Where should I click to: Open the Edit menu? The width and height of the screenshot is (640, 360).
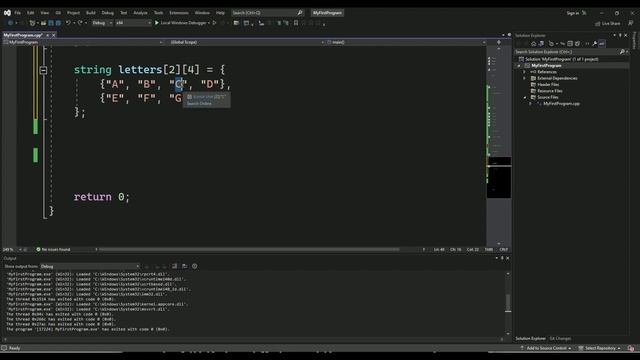(x=31, y=13)
